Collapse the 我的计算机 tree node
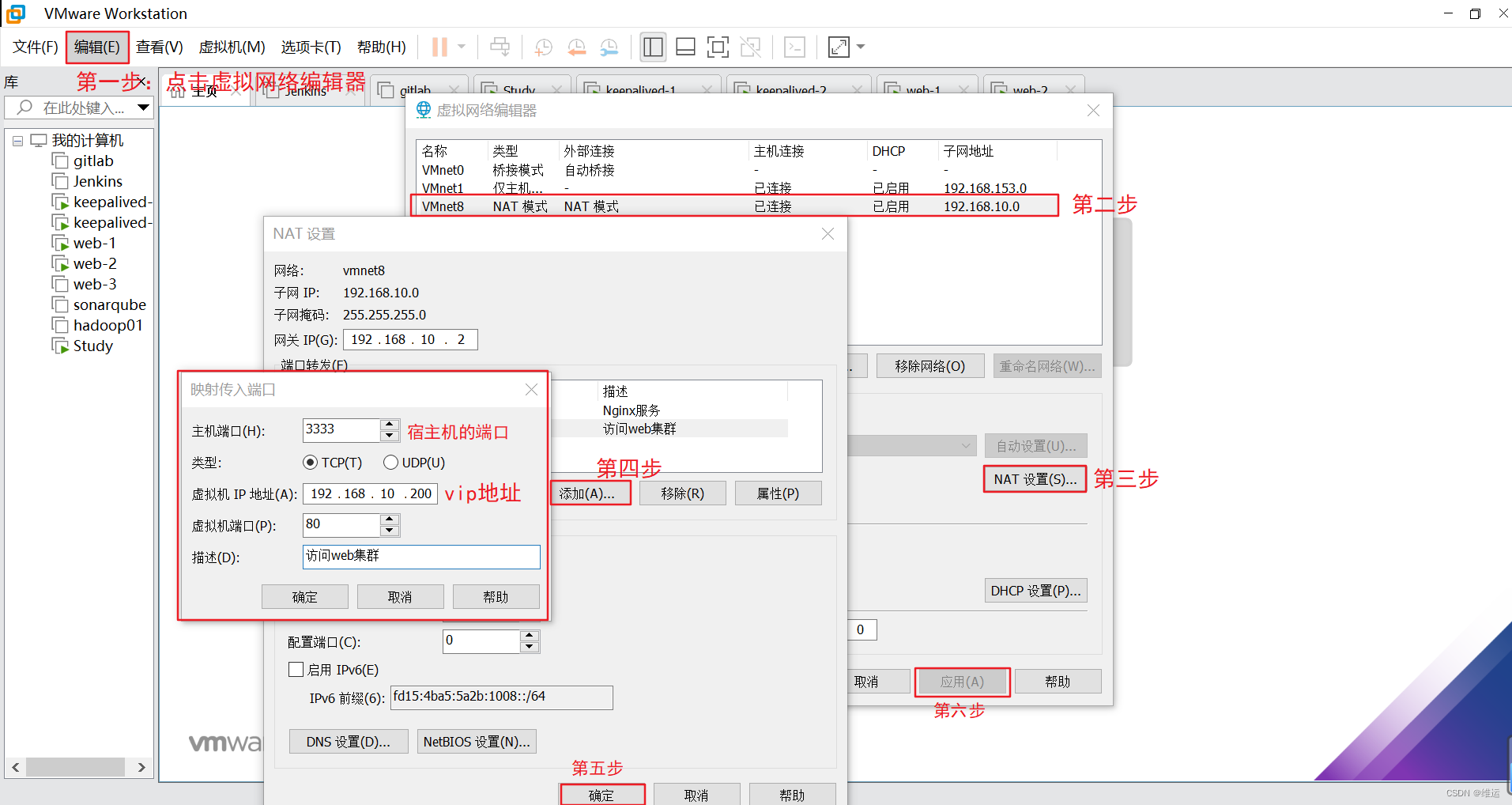 click(x=17, y=141)
